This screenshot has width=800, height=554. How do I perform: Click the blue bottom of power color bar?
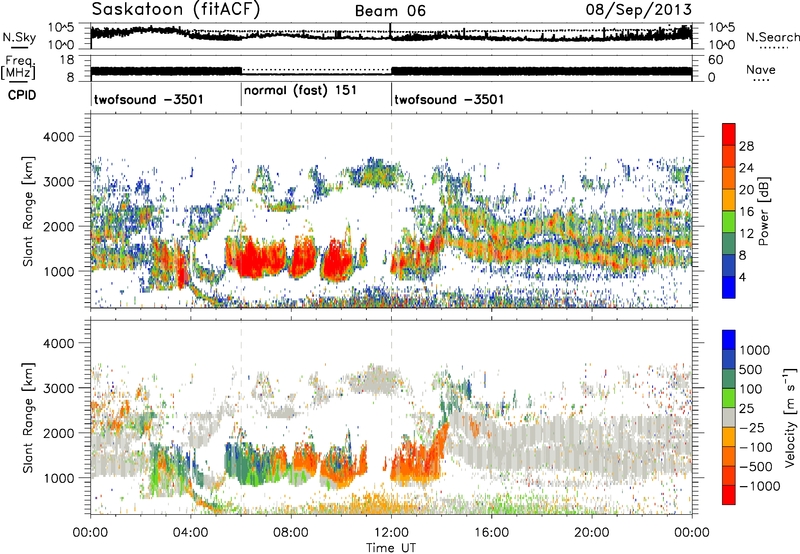[x=729, y=287]
